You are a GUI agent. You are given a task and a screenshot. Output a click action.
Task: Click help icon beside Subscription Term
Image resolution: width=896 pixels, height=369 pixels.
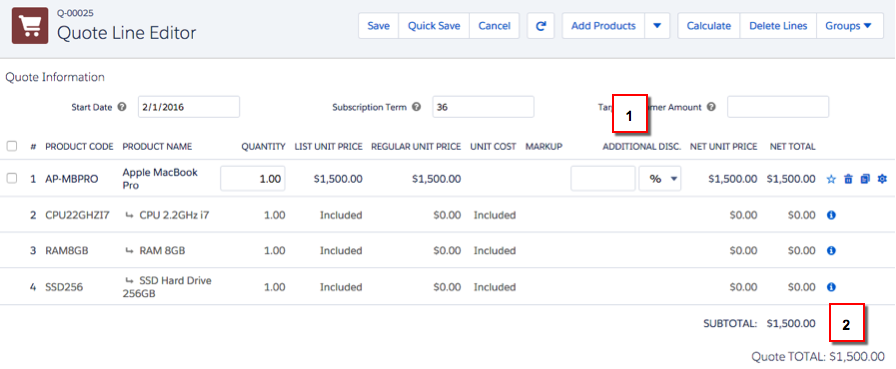417,107
